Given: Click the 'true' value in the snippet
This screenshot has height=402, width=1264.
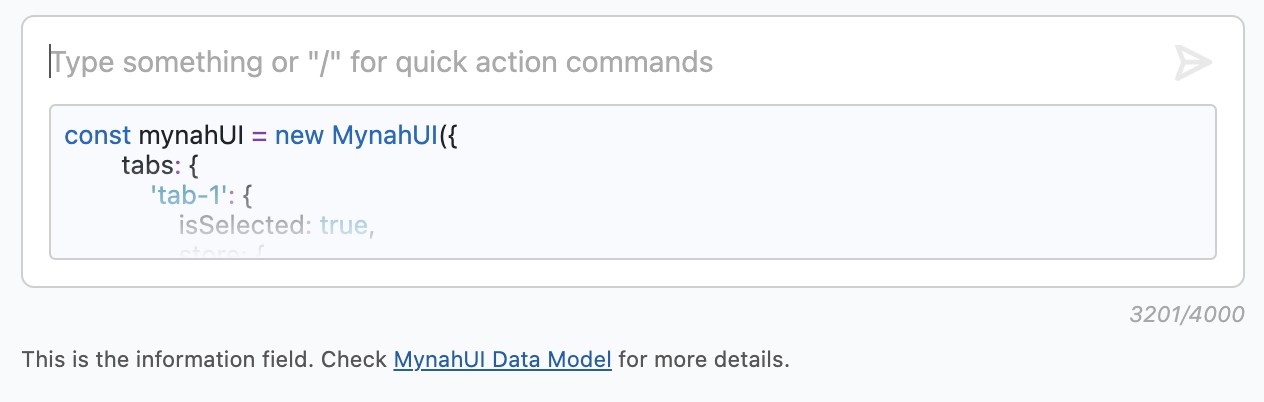Looking at the screenshot, I should (344, 225).
